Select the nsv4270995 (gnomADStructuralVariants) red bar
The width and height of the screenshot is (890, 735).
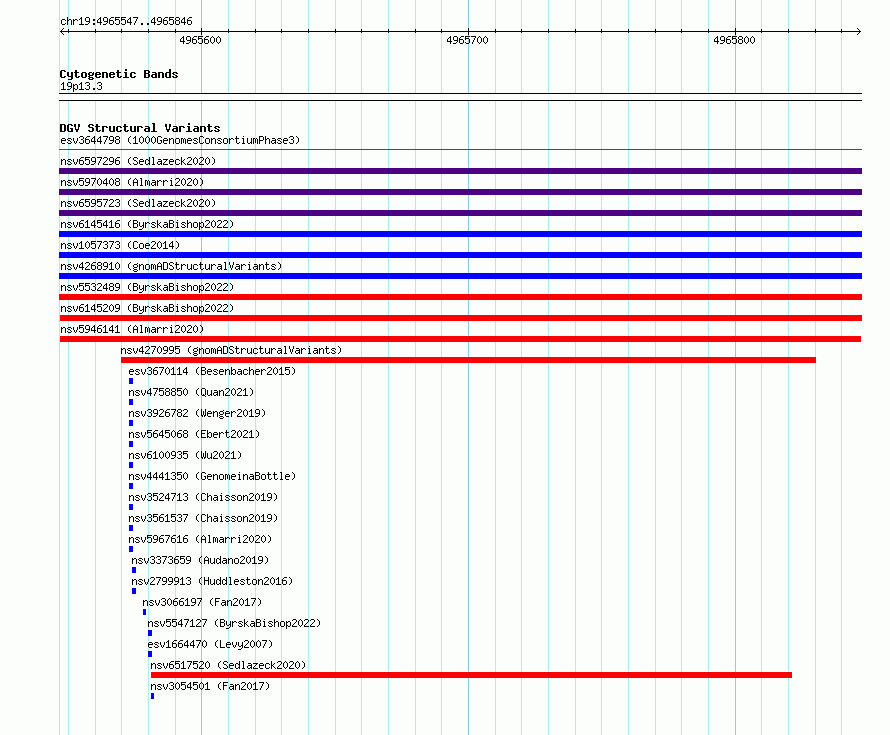coord(468,360)
